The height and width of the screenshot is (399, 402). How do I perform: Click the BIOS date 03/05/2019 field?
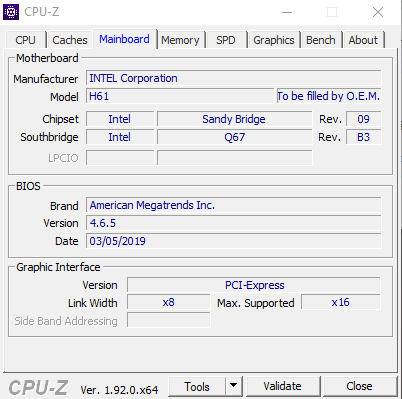pos(233,241)
